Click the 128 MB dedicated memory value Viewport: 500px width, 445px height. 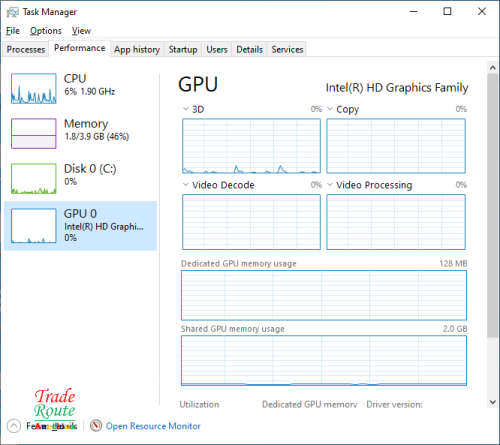pyautogui.click(x=453, y=263)
